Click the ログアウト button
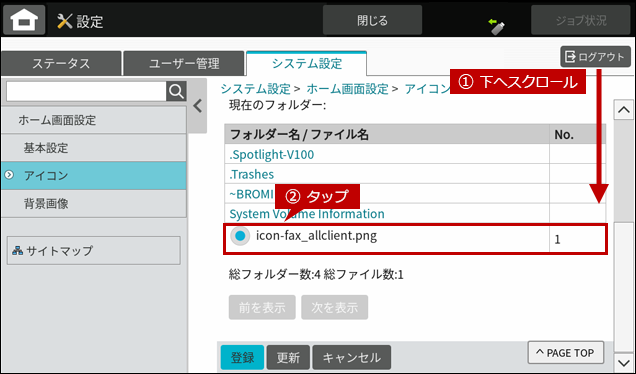Screen dimensions: 636x374 tap(595, 56)
